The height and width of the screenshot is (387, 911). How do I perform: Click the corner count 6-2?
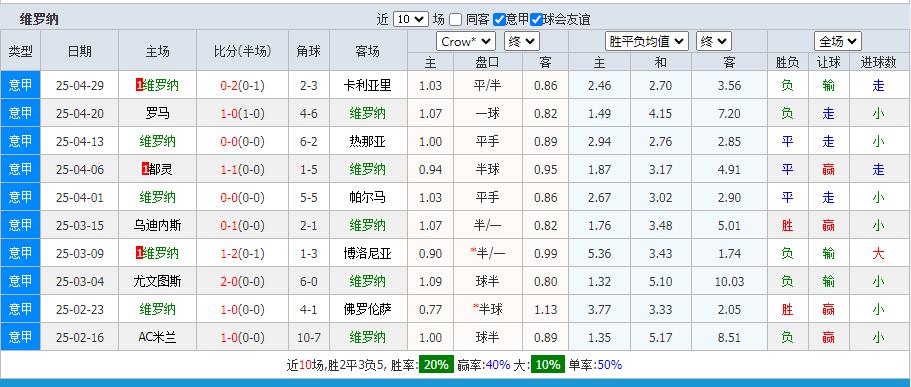(x=309, y=142)
